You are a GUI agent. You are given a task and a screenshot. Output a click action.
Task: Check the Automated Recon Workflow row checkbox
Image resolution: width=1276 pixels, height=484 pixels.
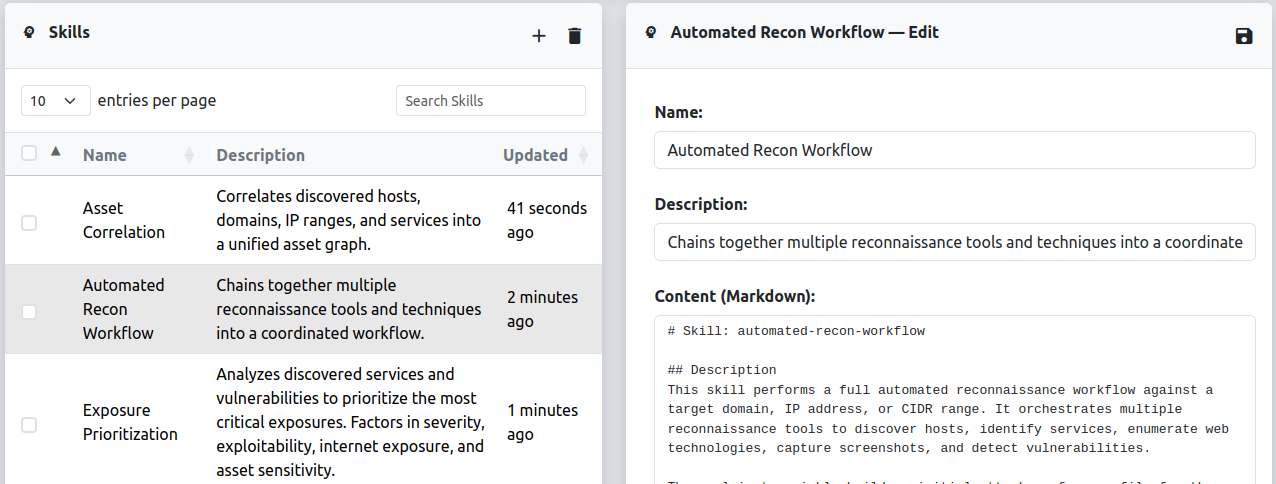29,311
